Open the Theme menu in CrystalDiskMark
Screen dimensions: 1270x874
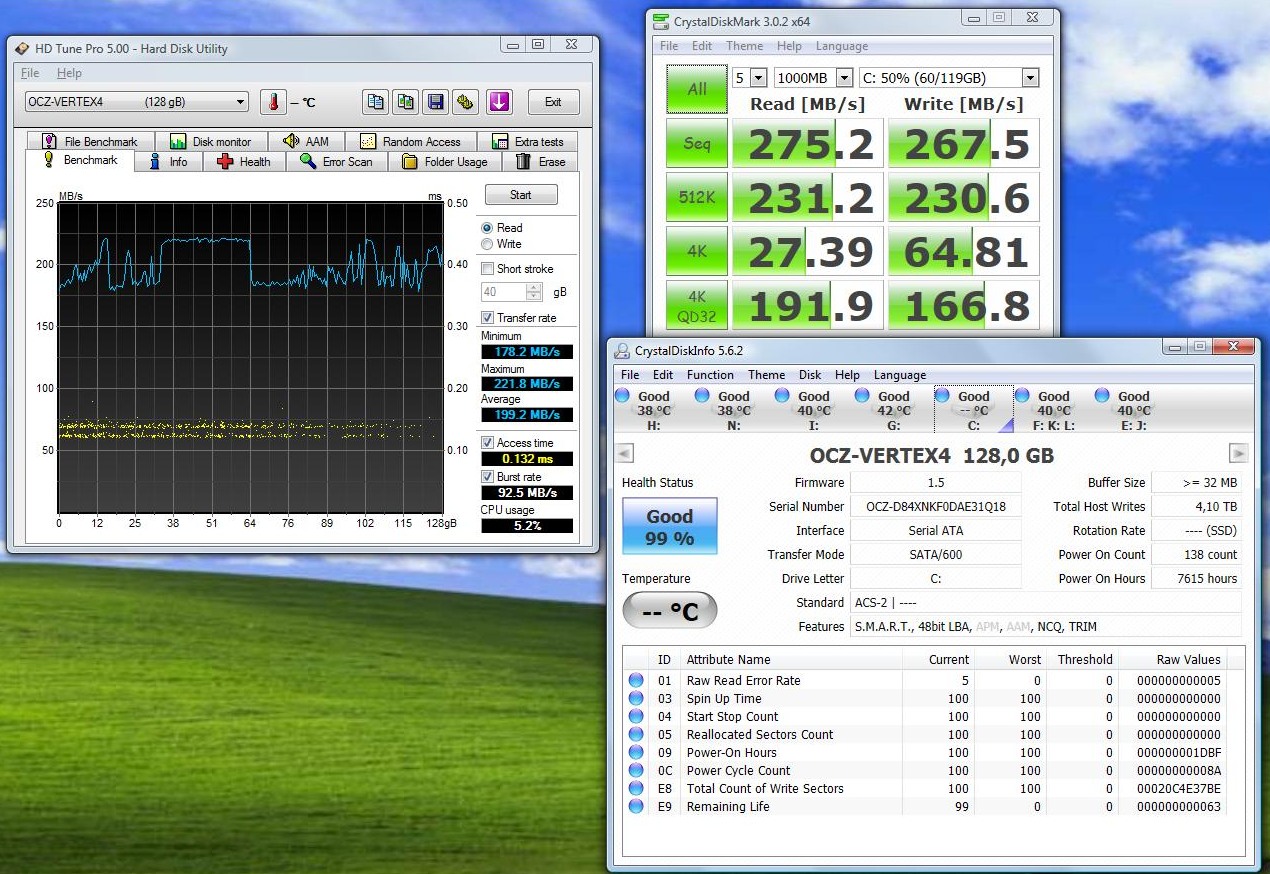pos(744,46)
